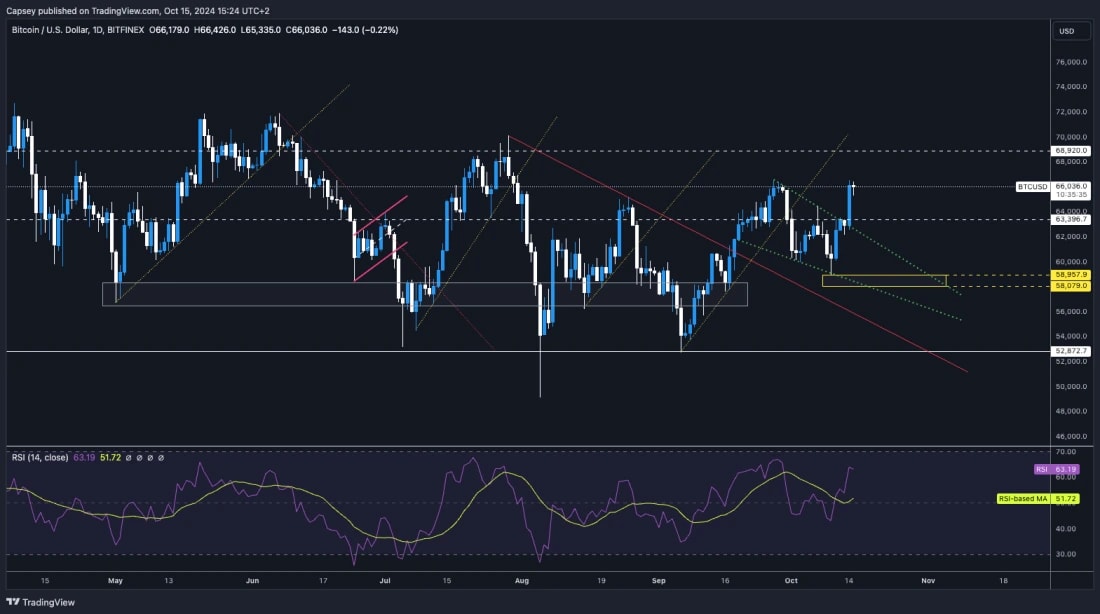Toggle the USD currency button top right
The width and height of the screenshot is (1100, 614).
[1069, 31]
